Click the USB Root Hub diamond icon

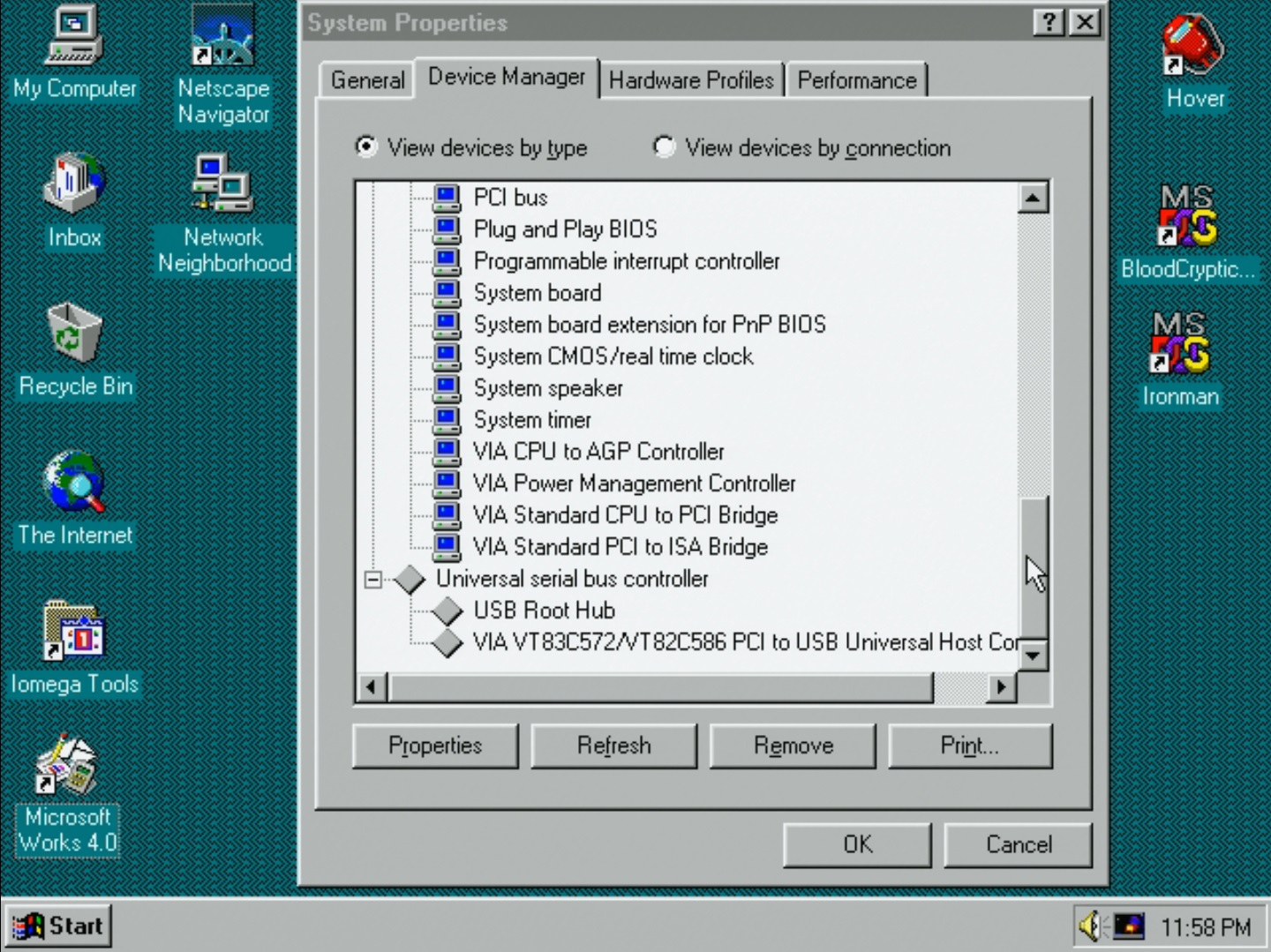coord(447,611)
